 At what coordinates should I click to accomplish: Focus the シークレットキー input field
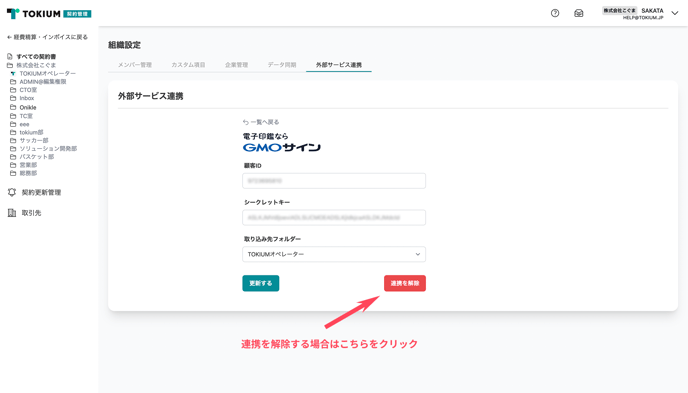click(334, 218)
